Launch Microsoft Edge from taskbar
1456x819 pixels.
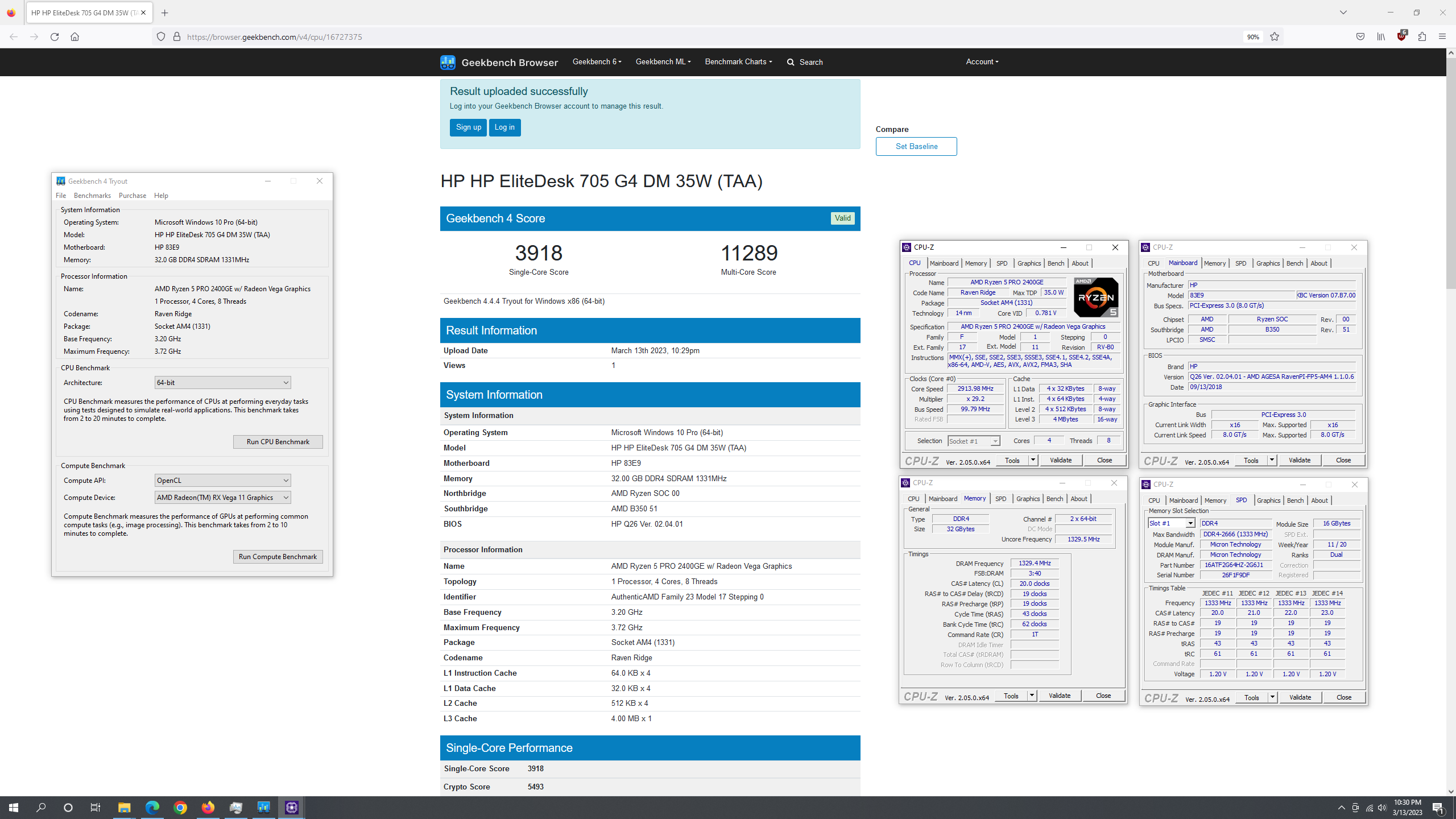pos(152,807)
